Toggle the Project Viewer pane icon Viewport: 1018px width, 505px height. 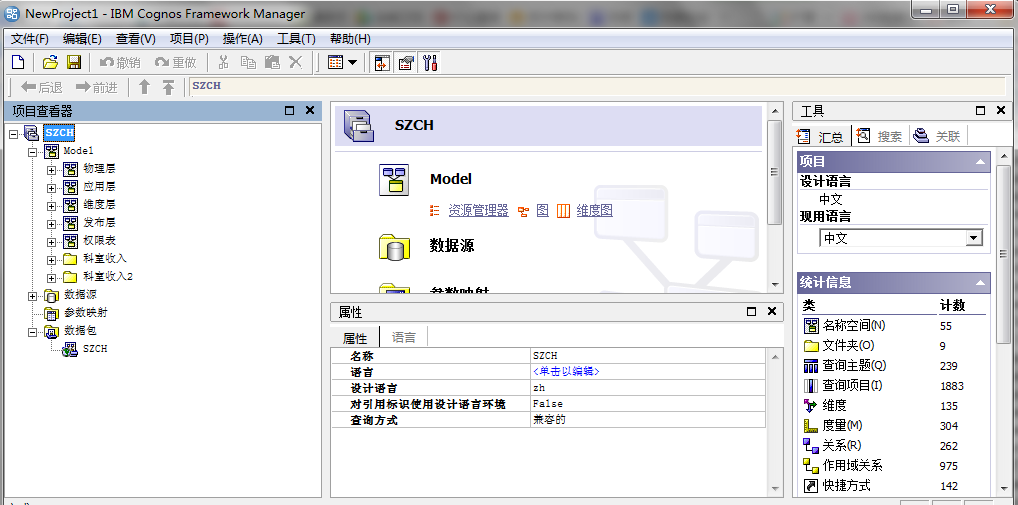click(382, 63)
